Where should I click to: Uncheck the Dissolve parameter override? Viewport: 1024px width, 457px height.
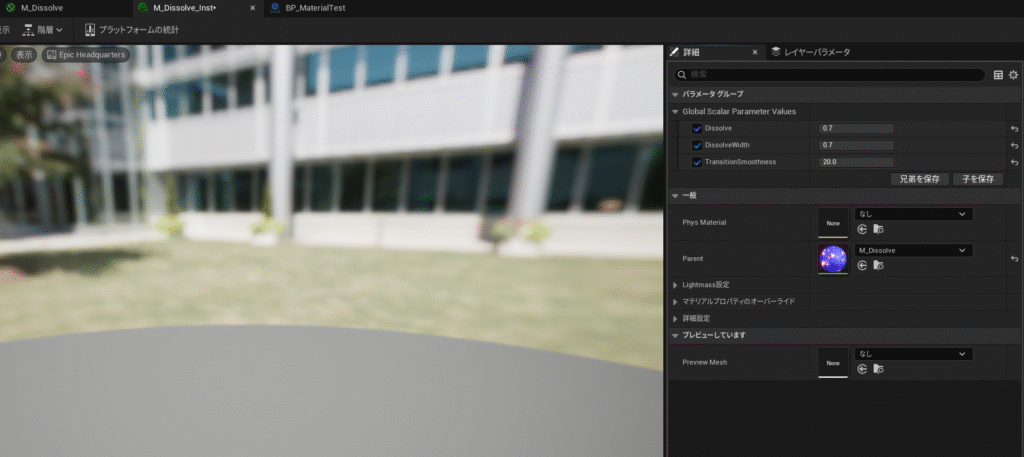[697, 129]
